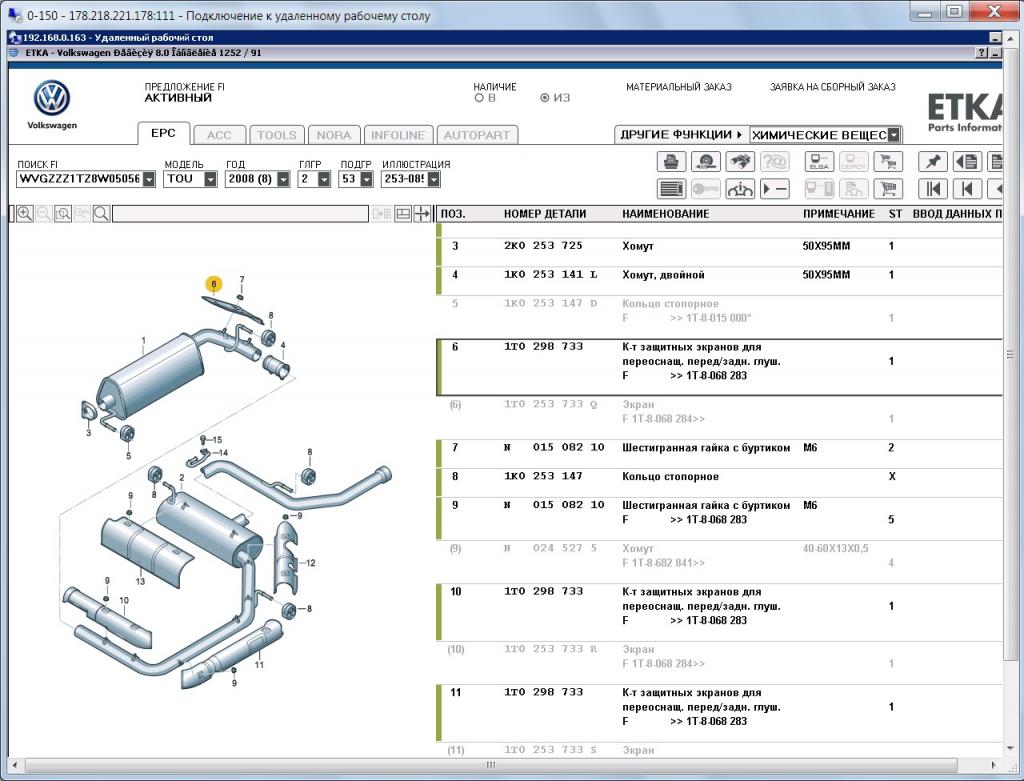Screen dimensions: 1024x781
Task: Open the ГЛГР dropdown showing 2
Action: [x=324, y=179]
